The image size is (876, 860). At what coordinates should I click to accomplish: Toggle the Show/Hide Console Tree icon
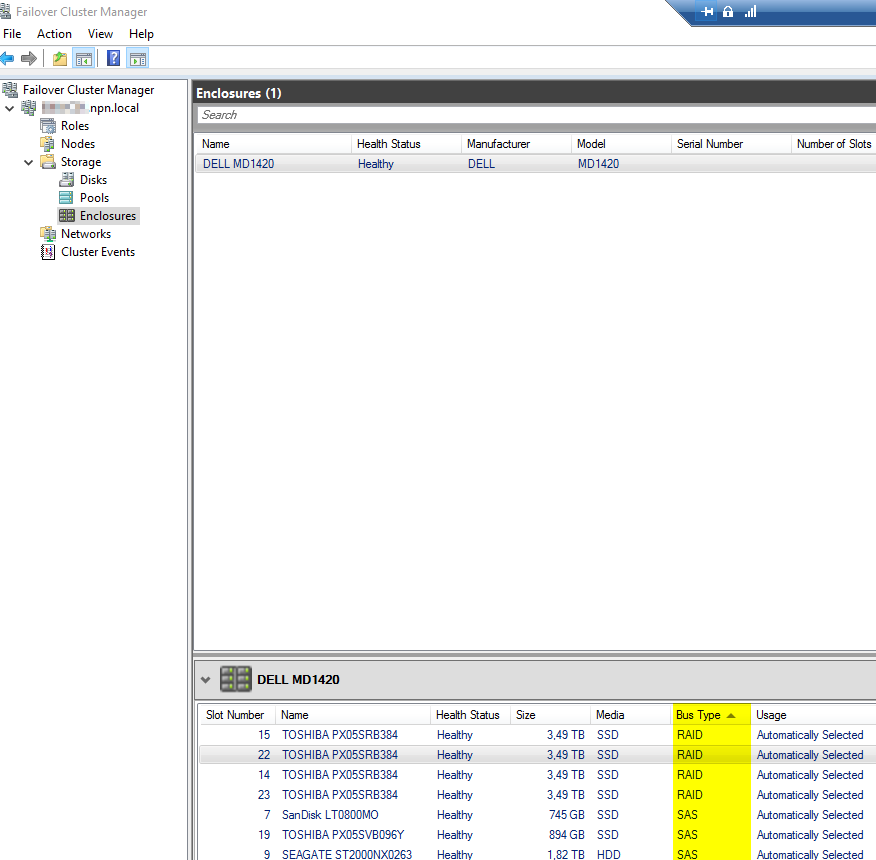coord(83,59)
